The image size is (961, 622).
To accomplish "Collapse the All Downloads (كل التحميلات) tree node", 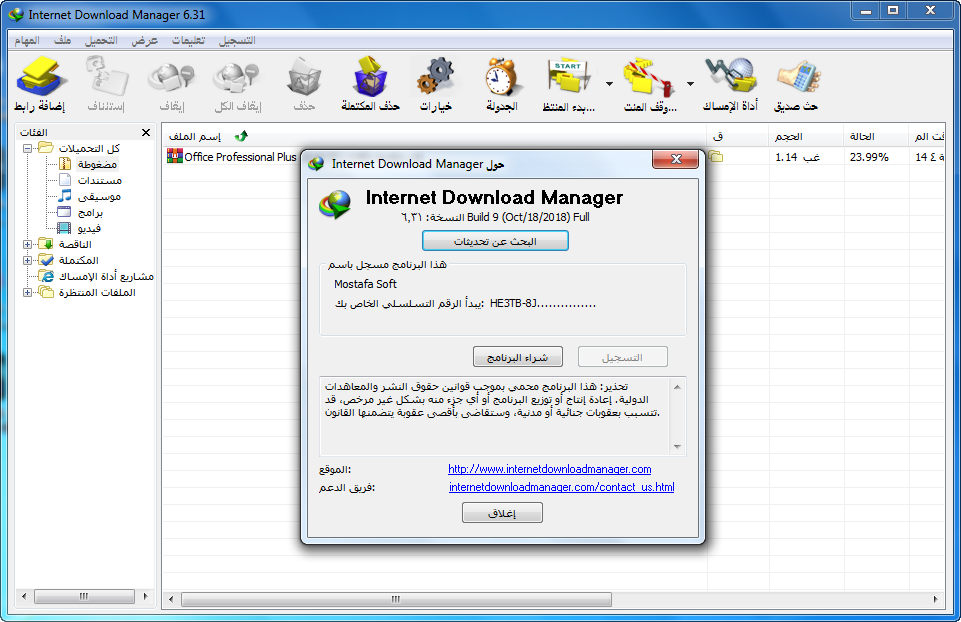I will [x=27, y=148].
